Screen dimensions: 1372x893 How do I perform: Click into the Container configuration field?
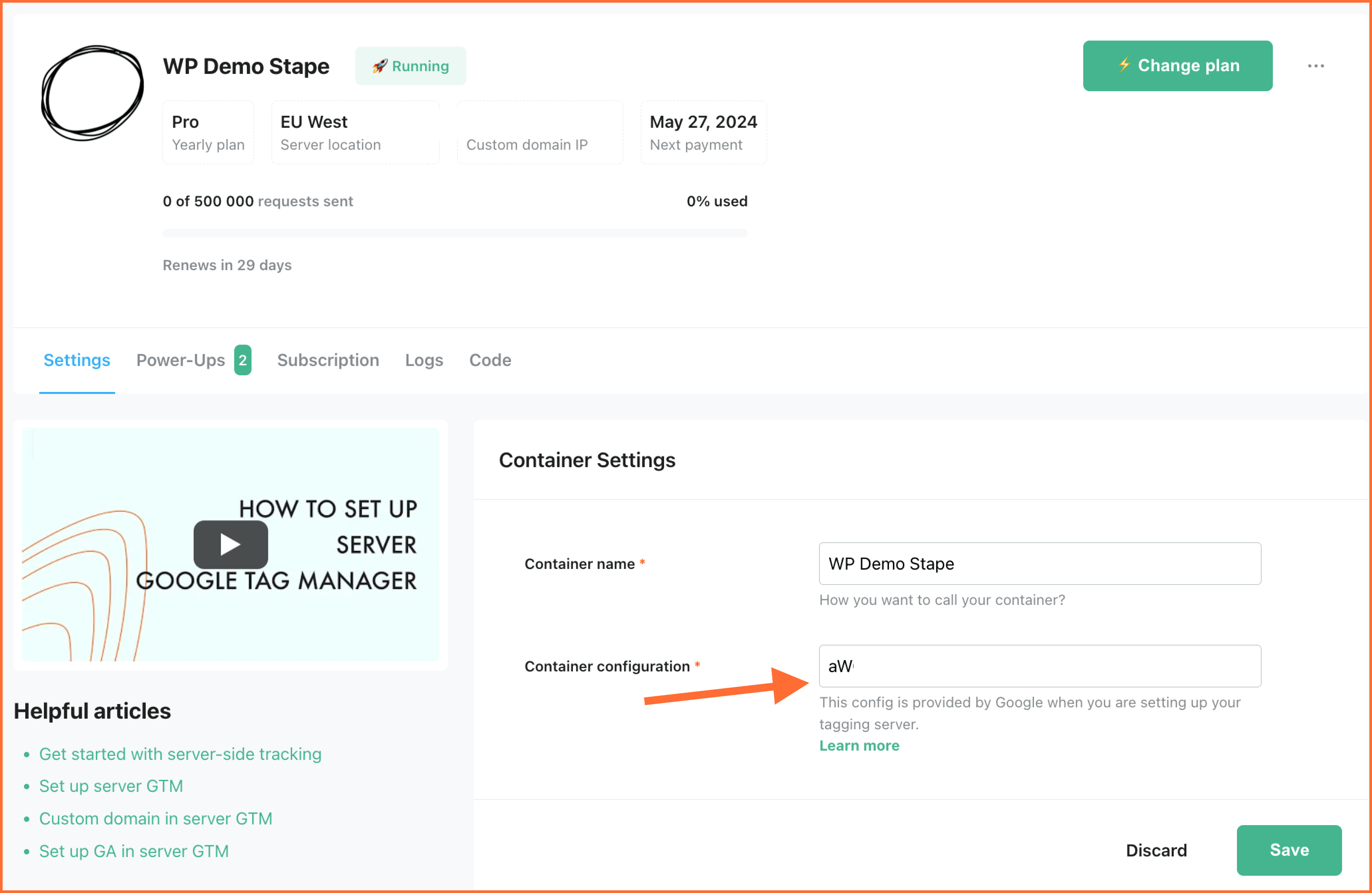coord(1040,666)
